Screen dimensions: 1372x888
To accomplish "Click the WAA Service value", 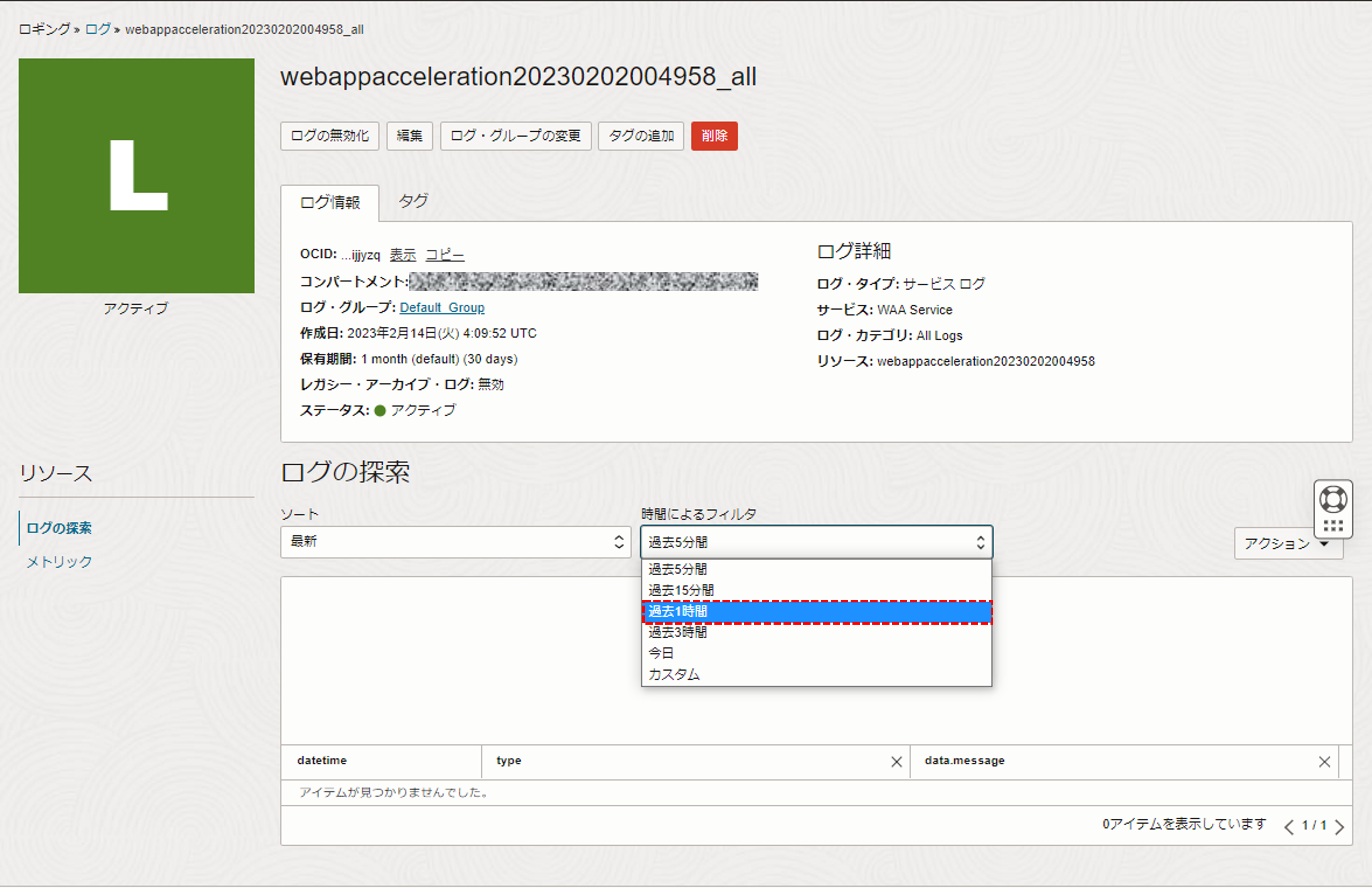I will 914,310.
